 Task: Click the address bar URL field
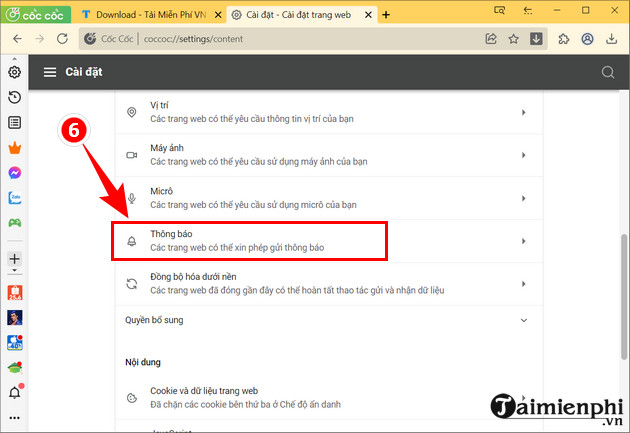click(x=300, y=39)
